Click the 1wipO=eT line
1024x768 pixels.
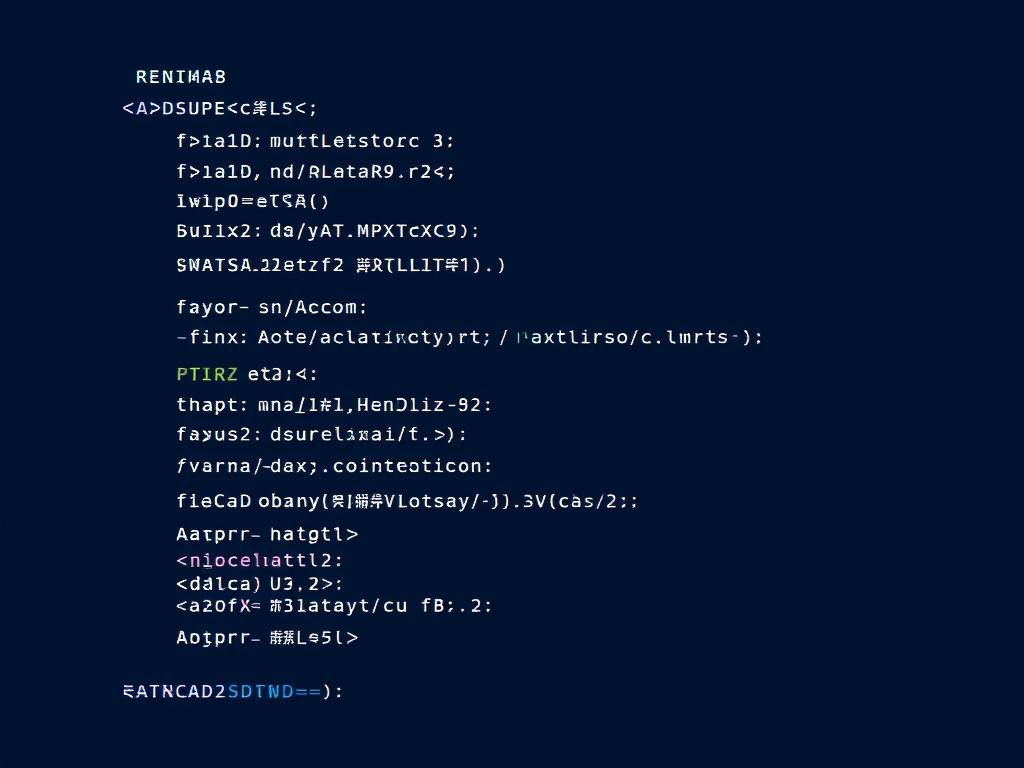(252, 201)
